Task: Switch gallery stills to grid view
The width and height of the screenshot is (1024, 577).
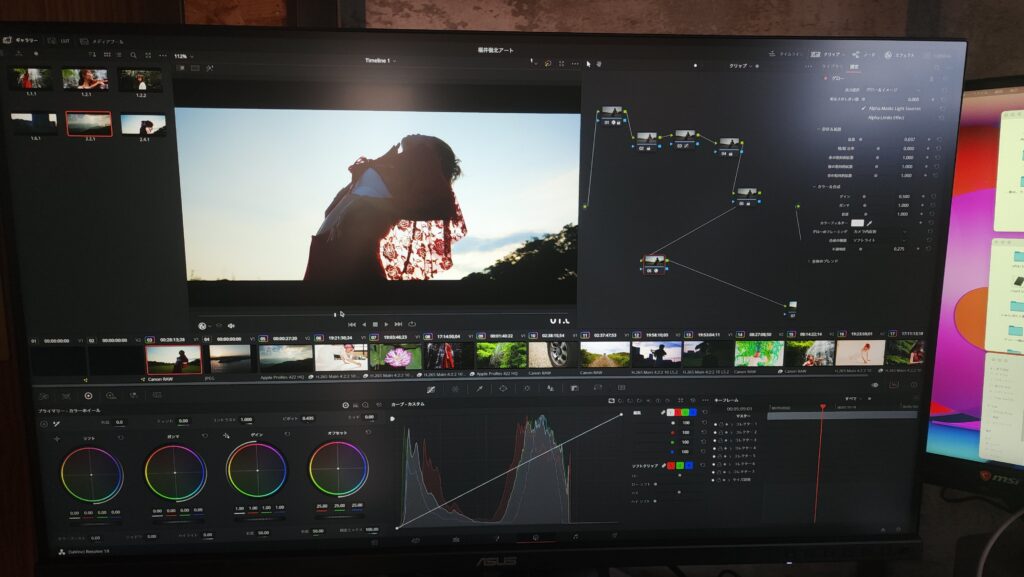Action: pyautogui.click(x=107, y=55)
